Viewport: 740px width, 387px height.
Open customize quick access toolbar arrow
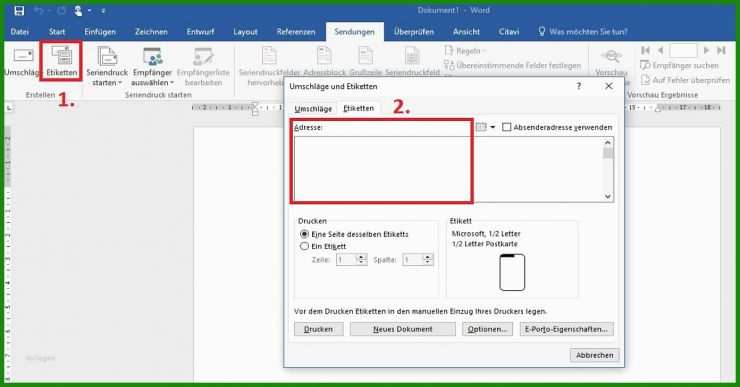103,10
